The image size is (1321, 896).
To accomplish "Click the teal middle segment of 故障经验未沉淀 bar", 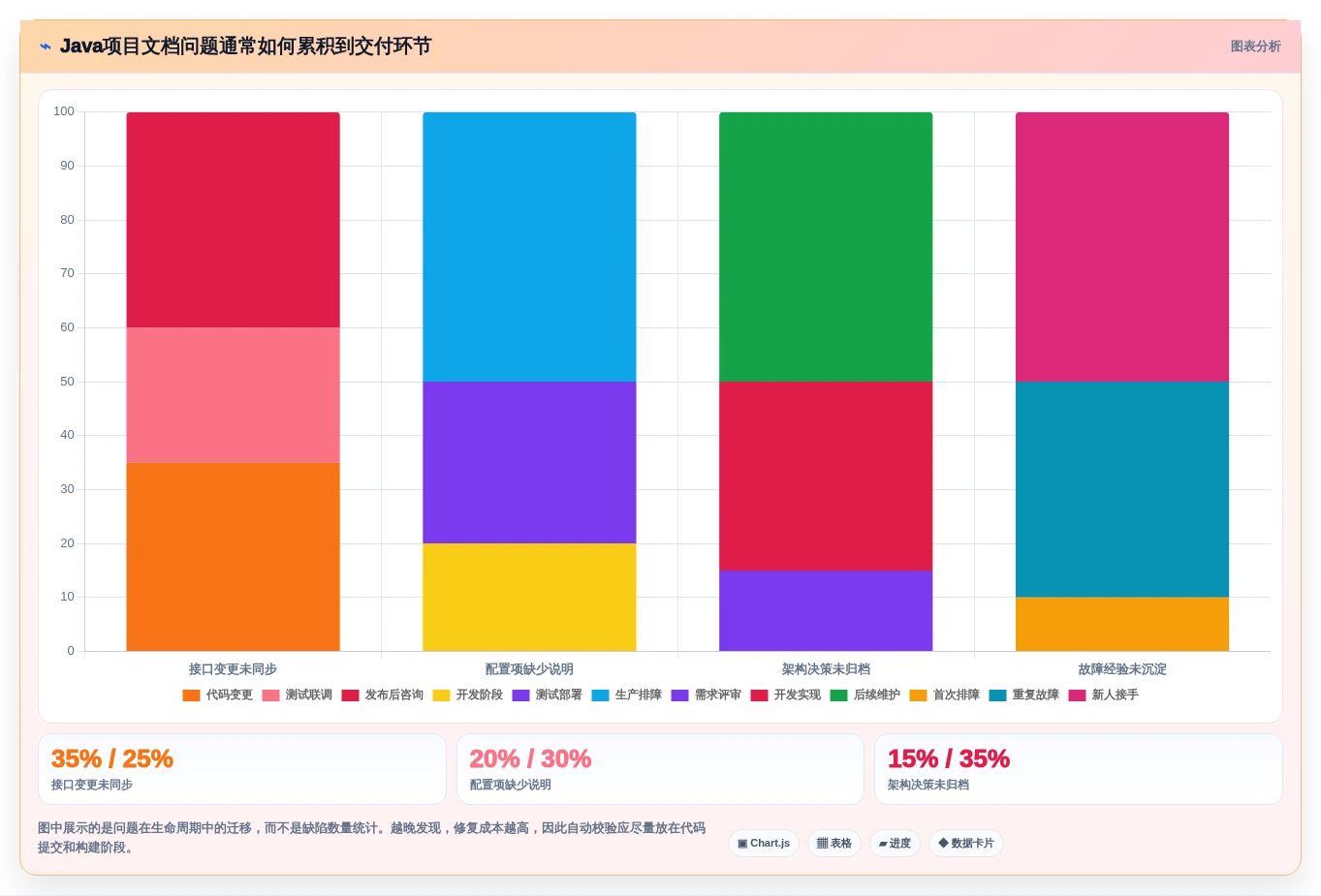I will point(1122,490).
